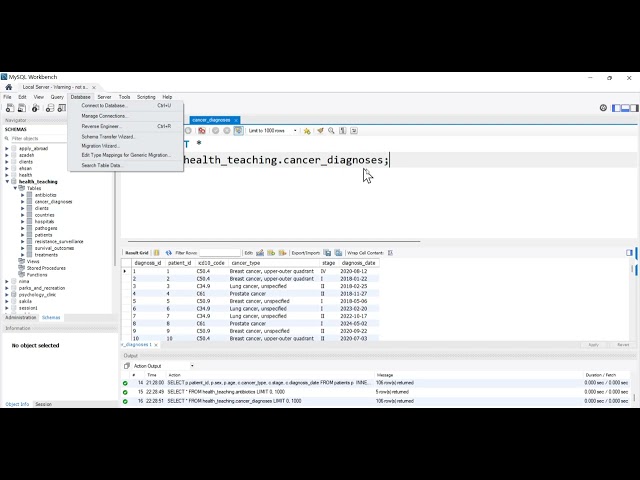Select Reverse Engineer from Database menu

126,126
